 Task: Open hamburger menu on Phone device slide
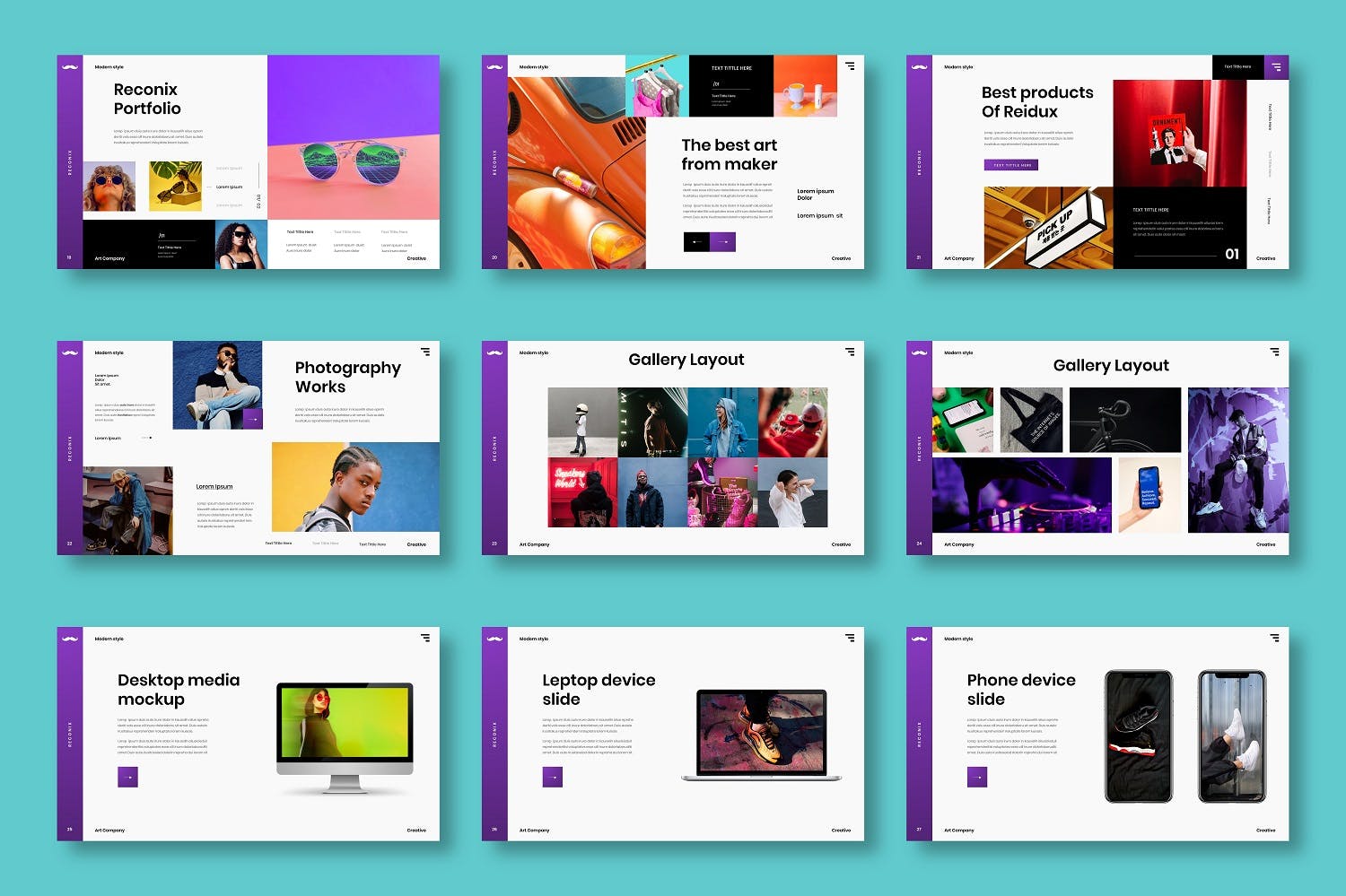1274,638
